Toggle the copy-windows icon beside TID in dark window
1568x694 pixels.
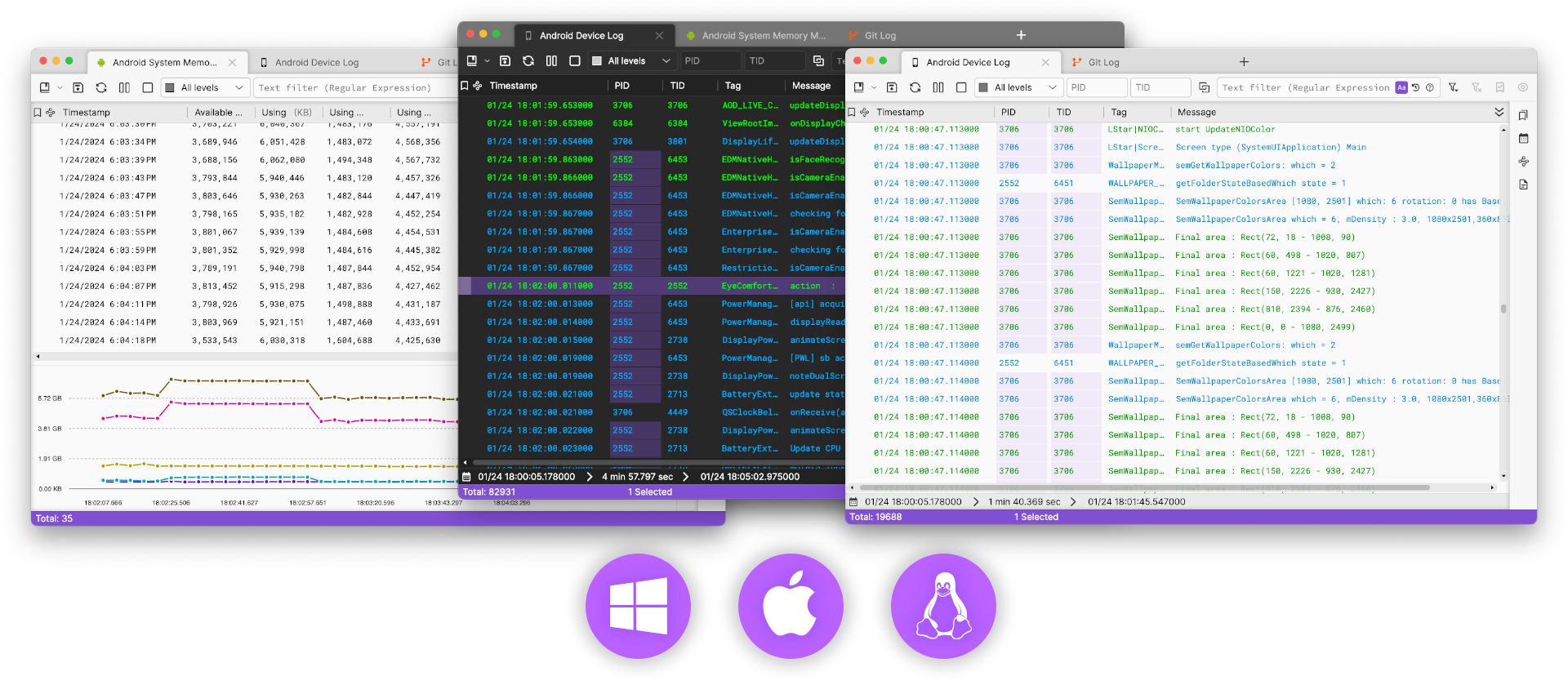(818, 61)
